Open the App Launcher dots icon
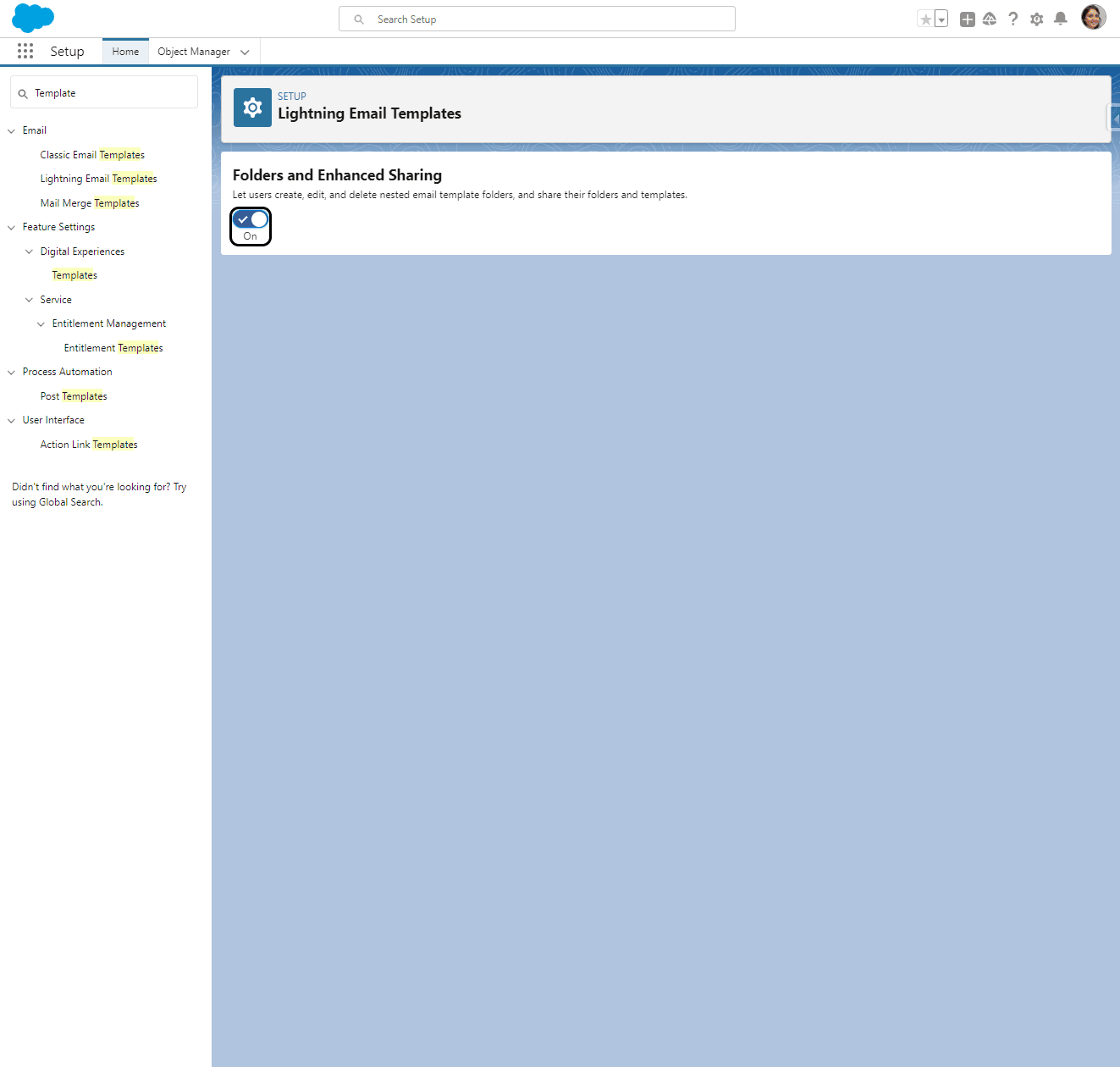 [x=25, y=52]
